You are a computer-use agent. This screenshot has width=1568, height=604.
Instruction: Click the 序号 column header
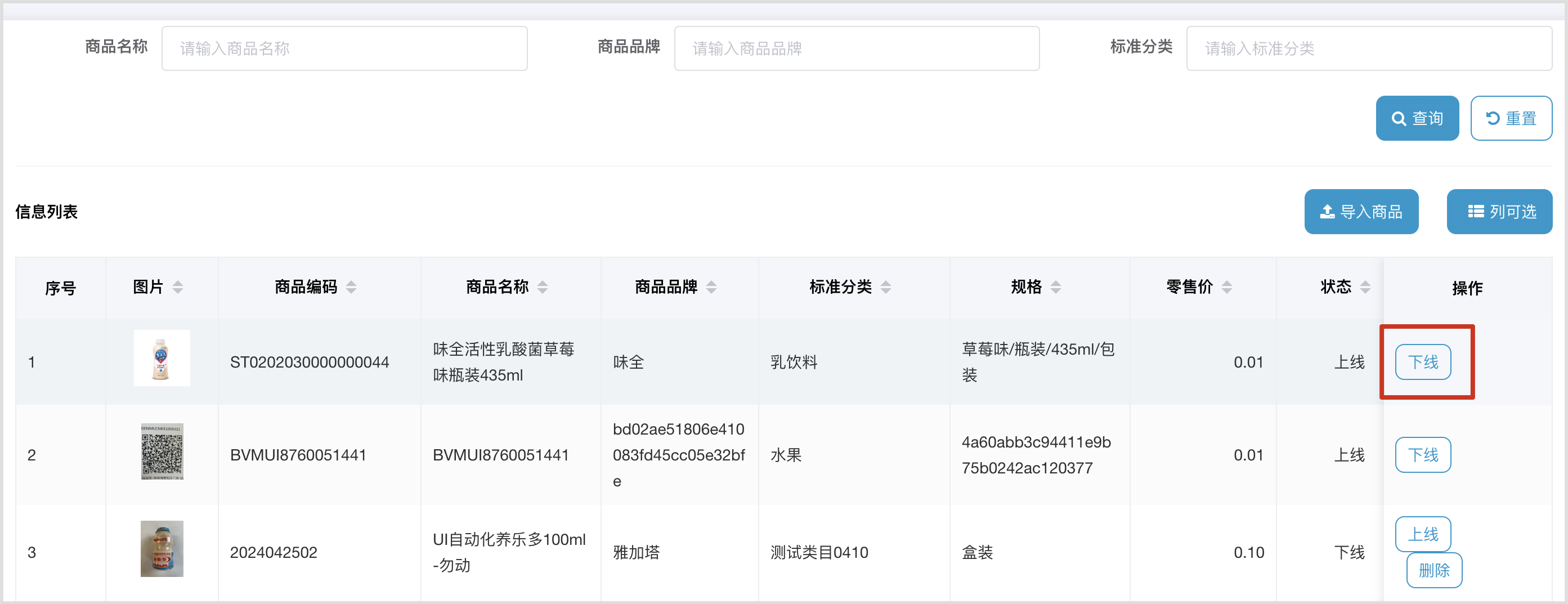click(x=60, y=288)
